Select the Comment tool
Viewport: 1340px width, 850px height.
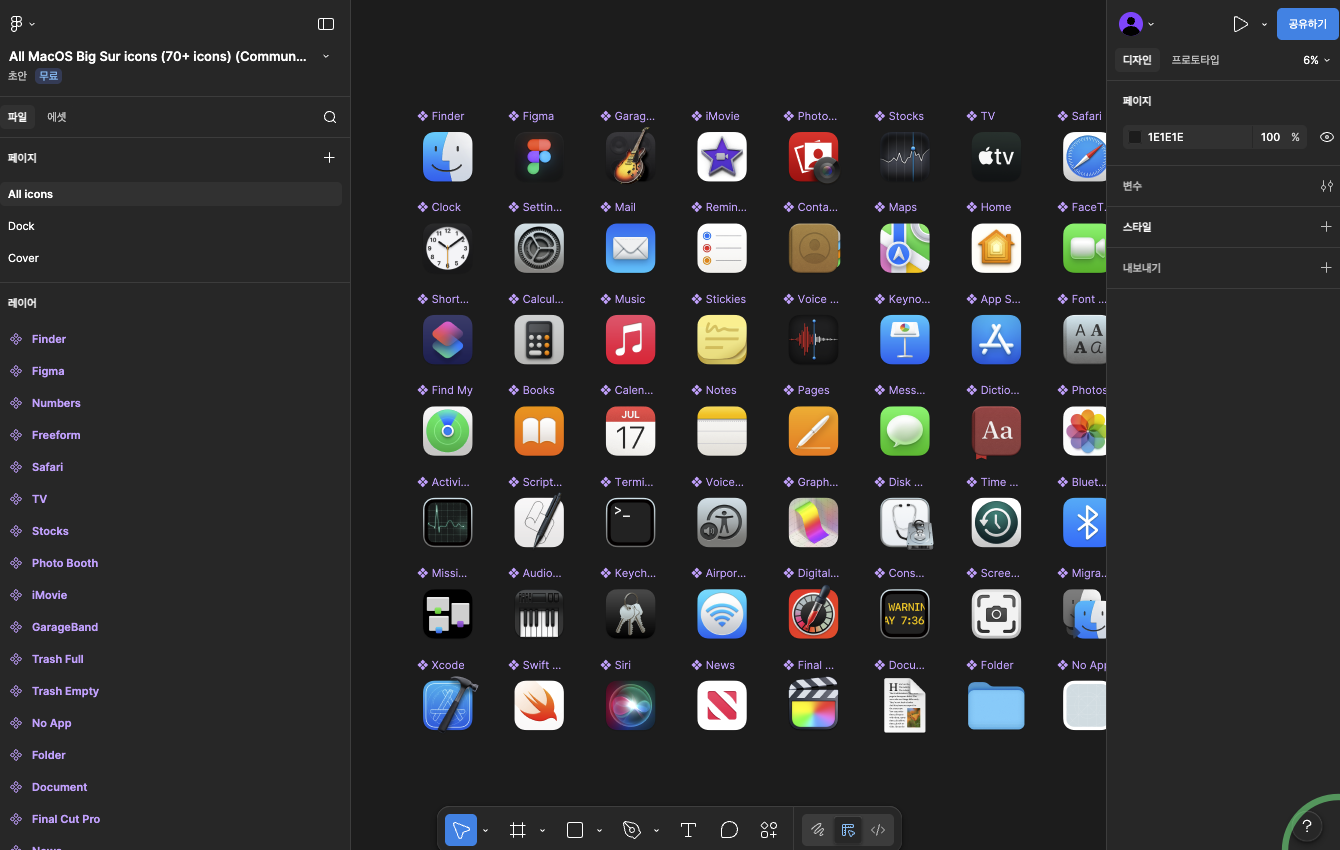(729, 830)
